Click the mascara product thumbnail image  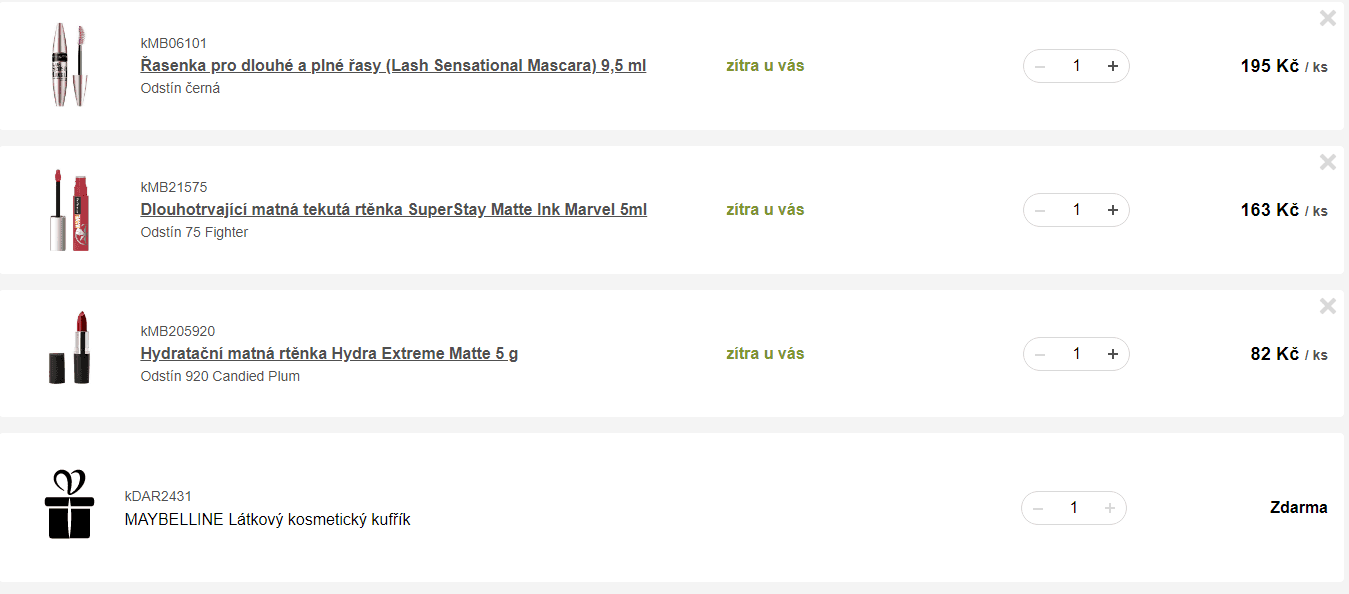point(69,65)
